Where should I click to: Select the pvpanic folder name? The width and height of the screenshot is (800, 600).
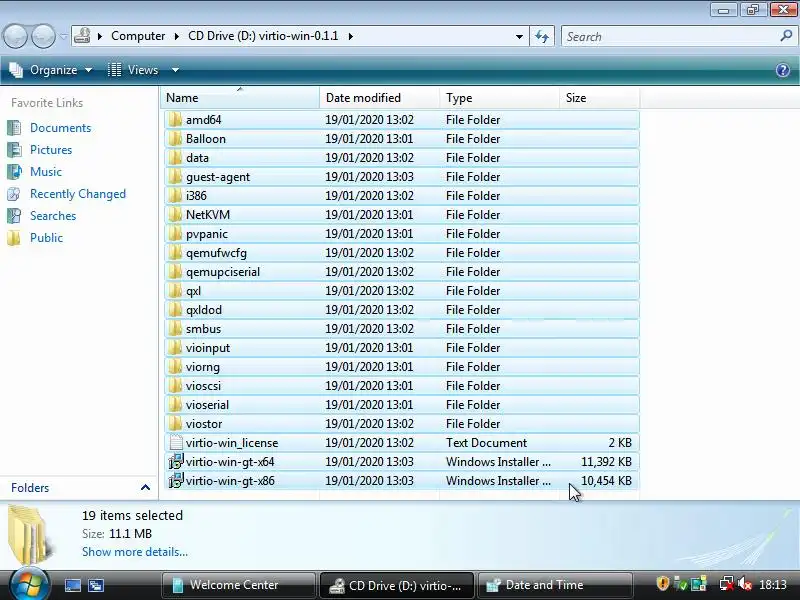pyautogui.click(x=207, y=234)
